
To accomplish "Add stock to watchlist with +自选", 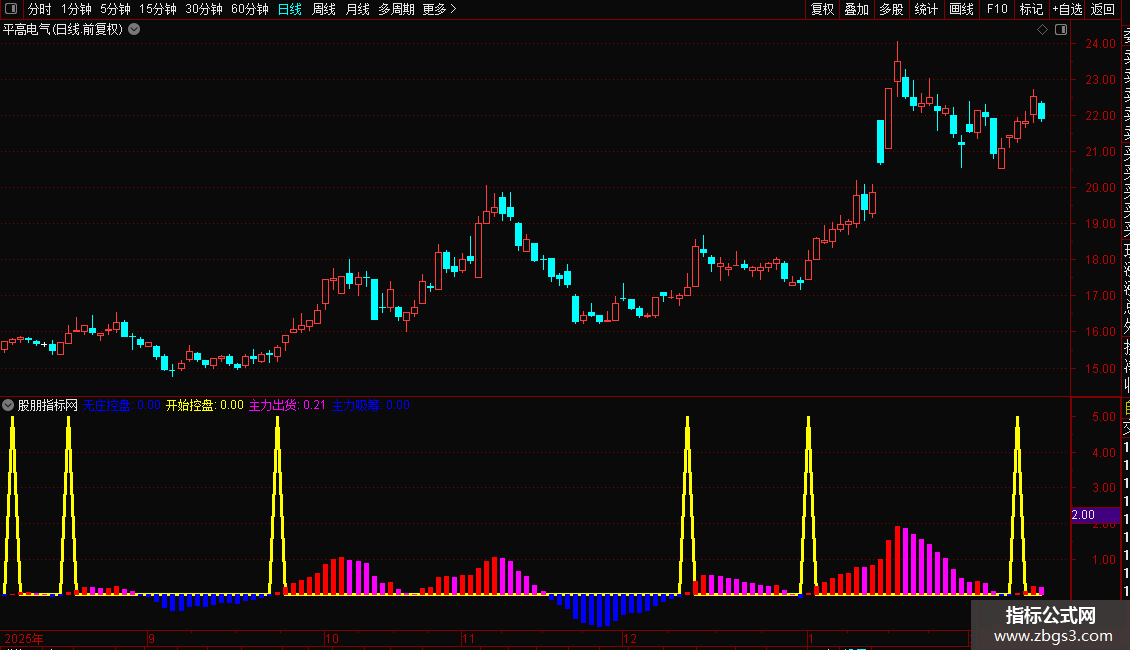I will [1067, 9].
